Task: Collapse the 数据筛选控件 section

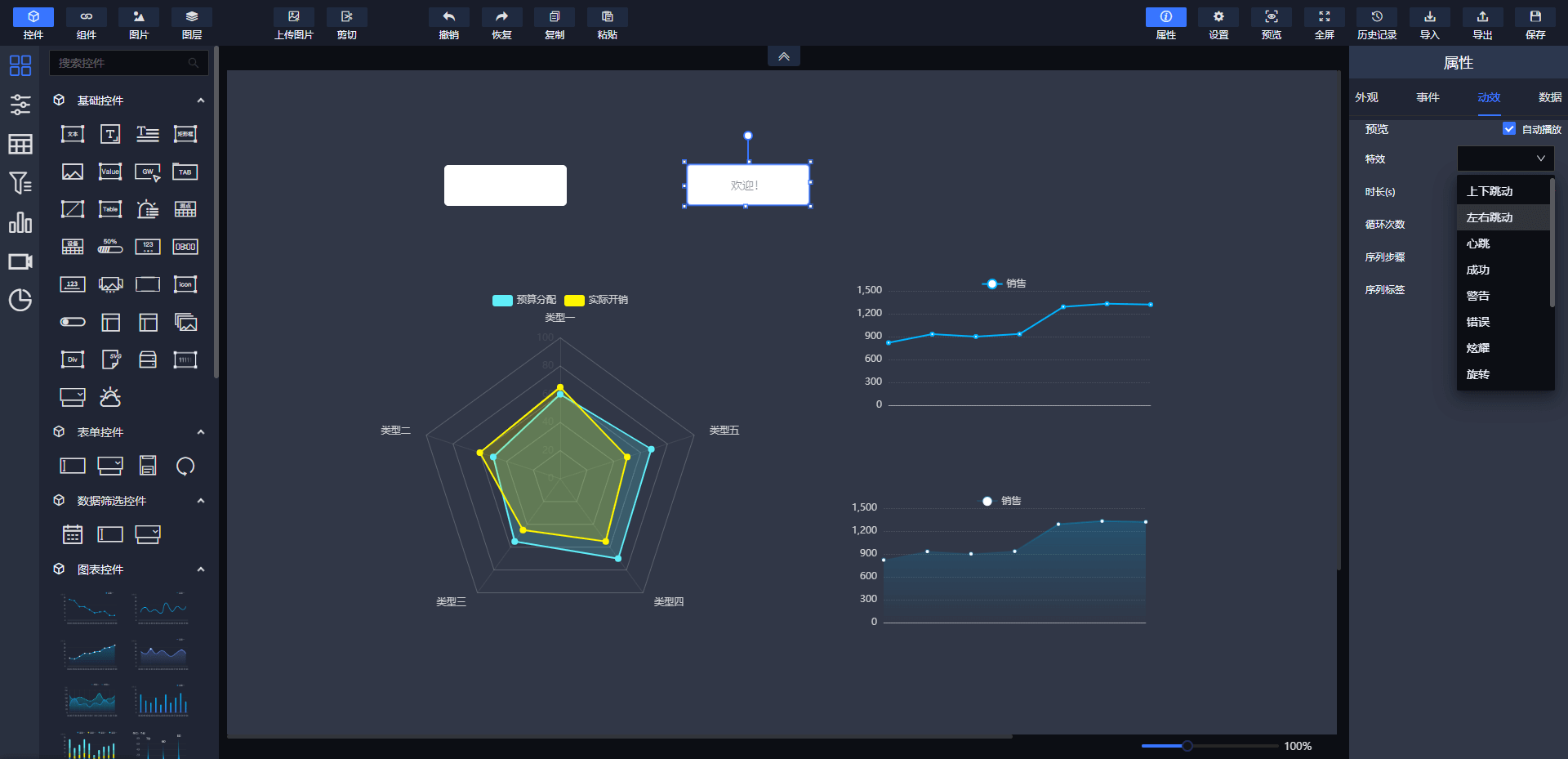Action: [201, 501]
